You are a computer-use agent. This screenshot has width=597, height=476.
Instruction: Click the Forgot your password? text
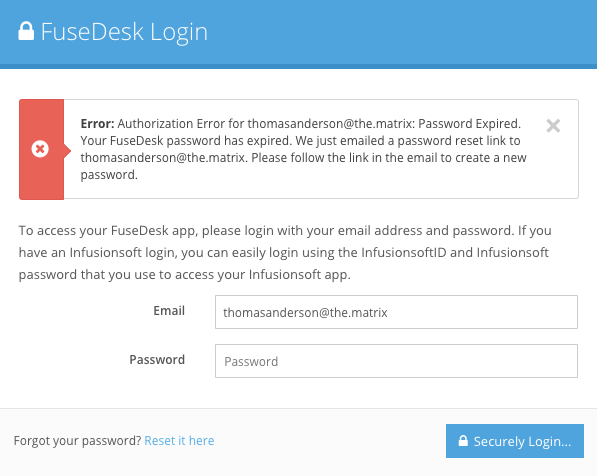coord(78,441)
